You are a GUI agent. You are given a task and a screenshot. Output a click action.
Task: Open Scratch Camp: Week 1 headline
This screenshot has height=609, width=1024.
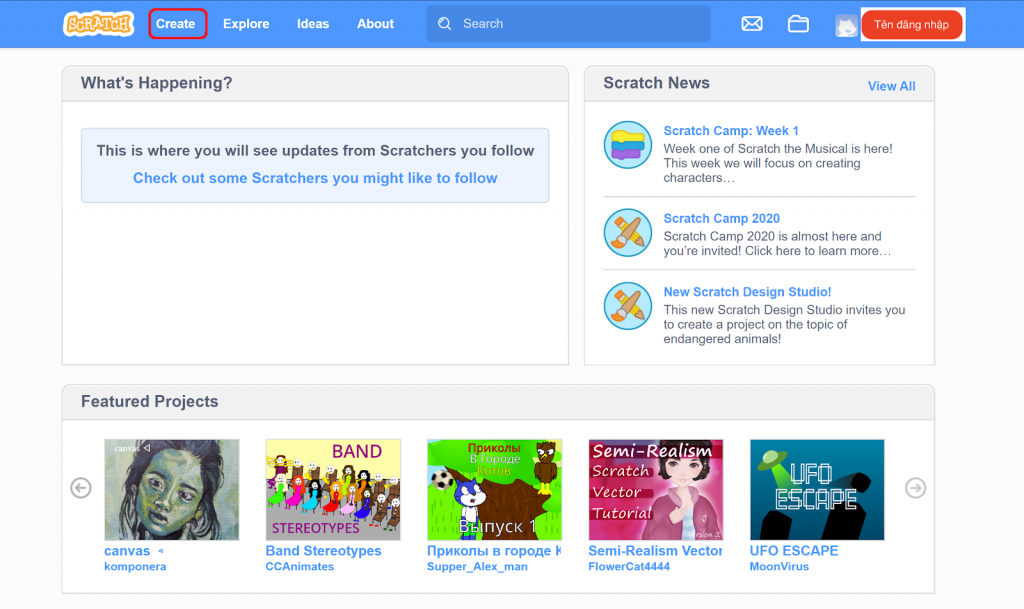731,131
